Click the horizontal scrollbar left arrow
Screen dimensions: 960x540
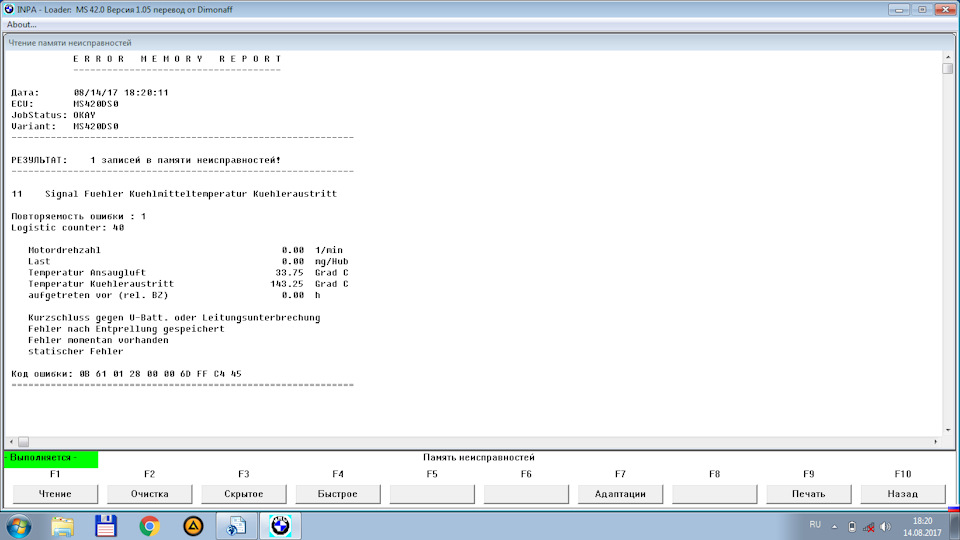pos(11,441)
